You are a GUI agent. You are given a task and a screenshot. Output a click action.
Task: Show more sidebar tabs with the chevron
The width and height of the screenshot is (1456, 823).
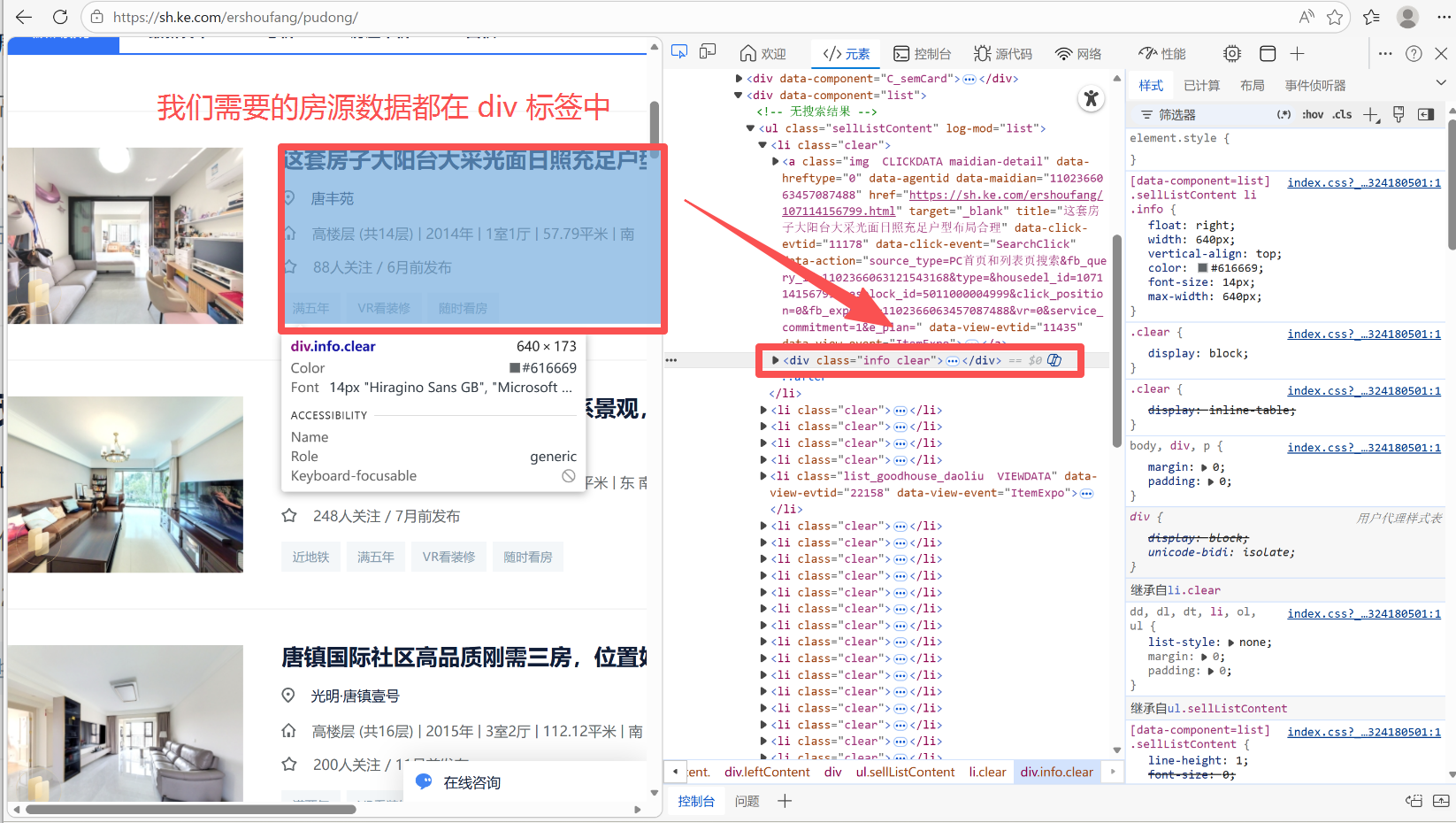click(1441, 83)
